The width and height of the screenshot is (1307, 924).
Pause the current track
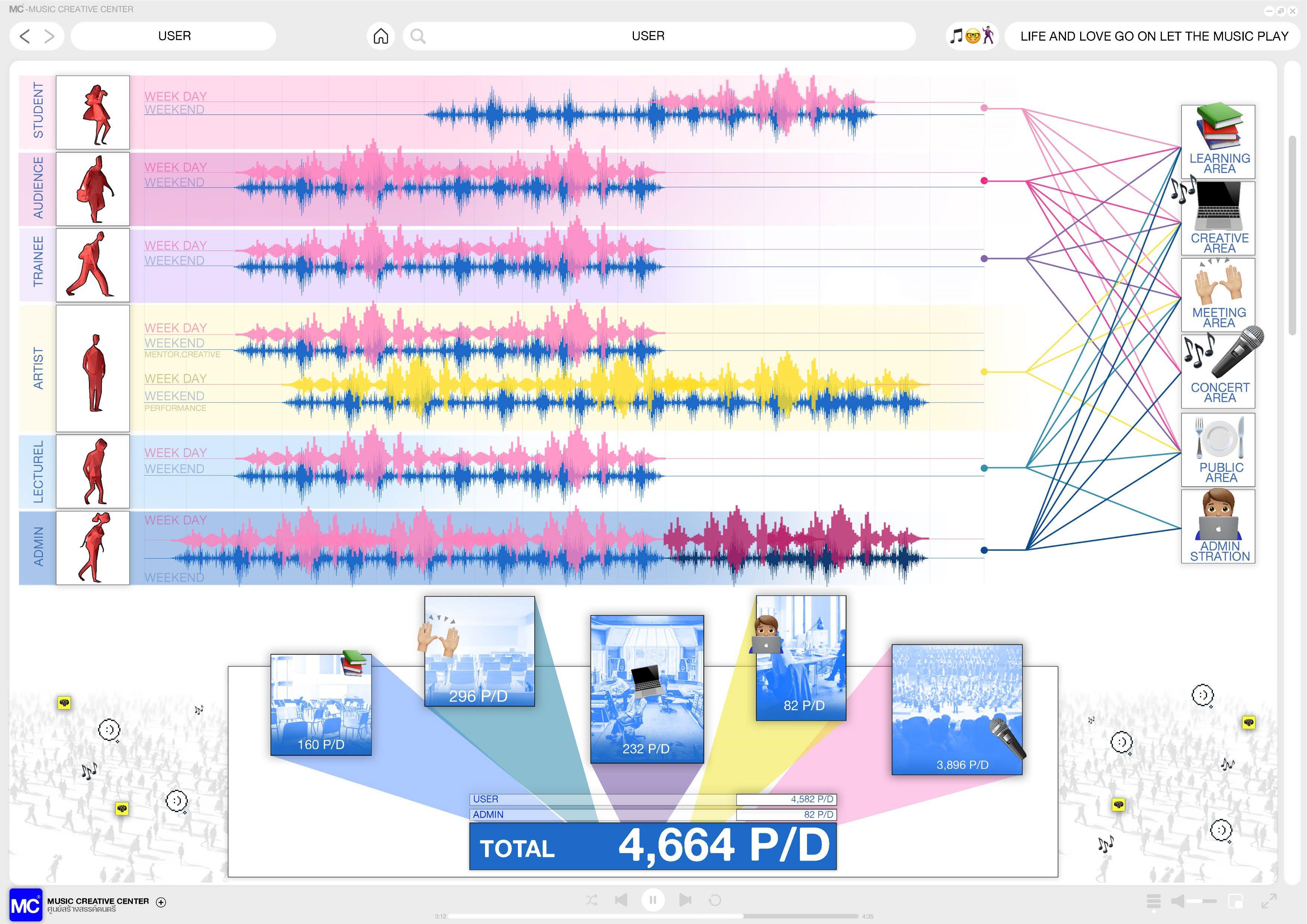[653, 900]
